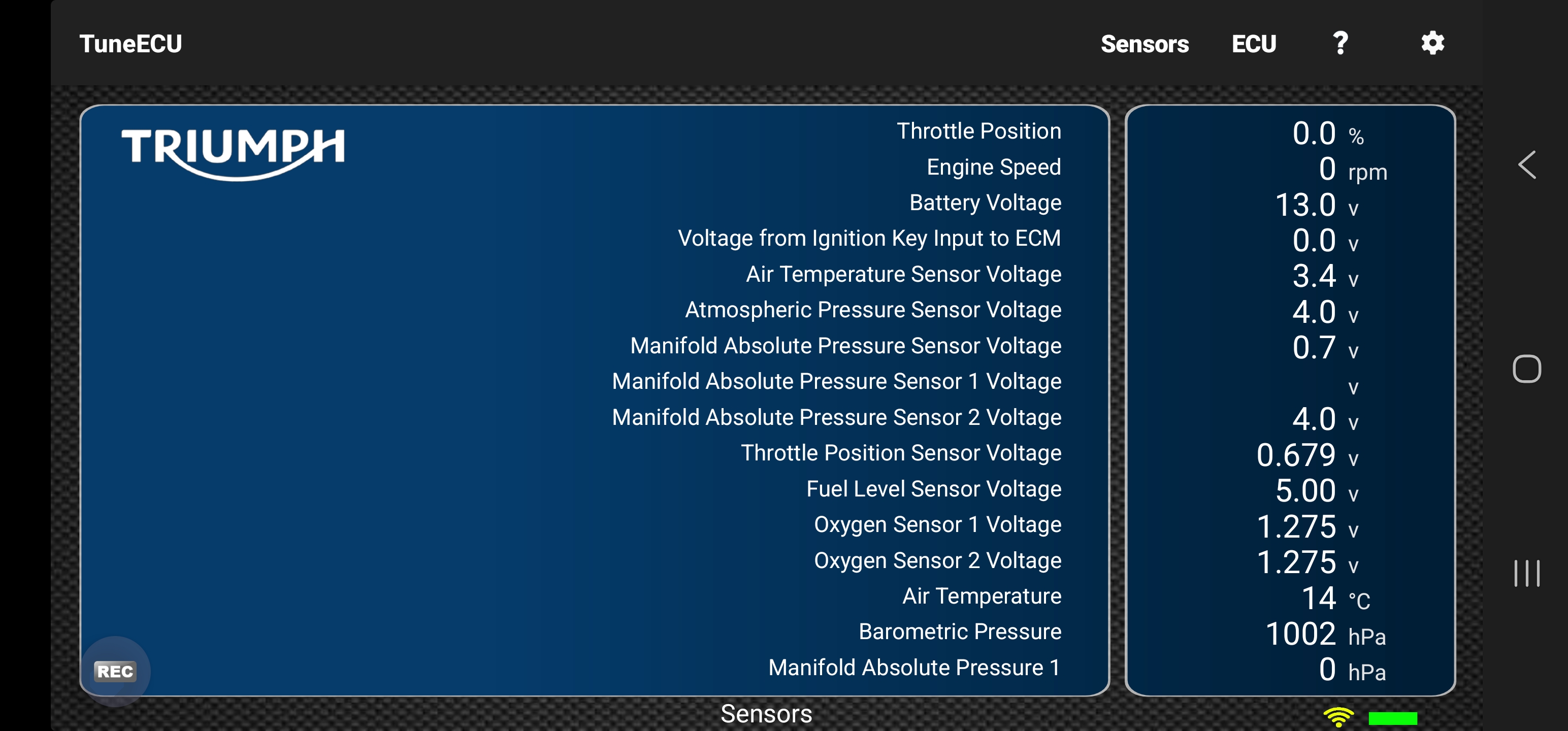The width and height of the screenshot is (1568, 731).
Task: Select the Battery Voltage sensor label
Action: click(985, 203)
